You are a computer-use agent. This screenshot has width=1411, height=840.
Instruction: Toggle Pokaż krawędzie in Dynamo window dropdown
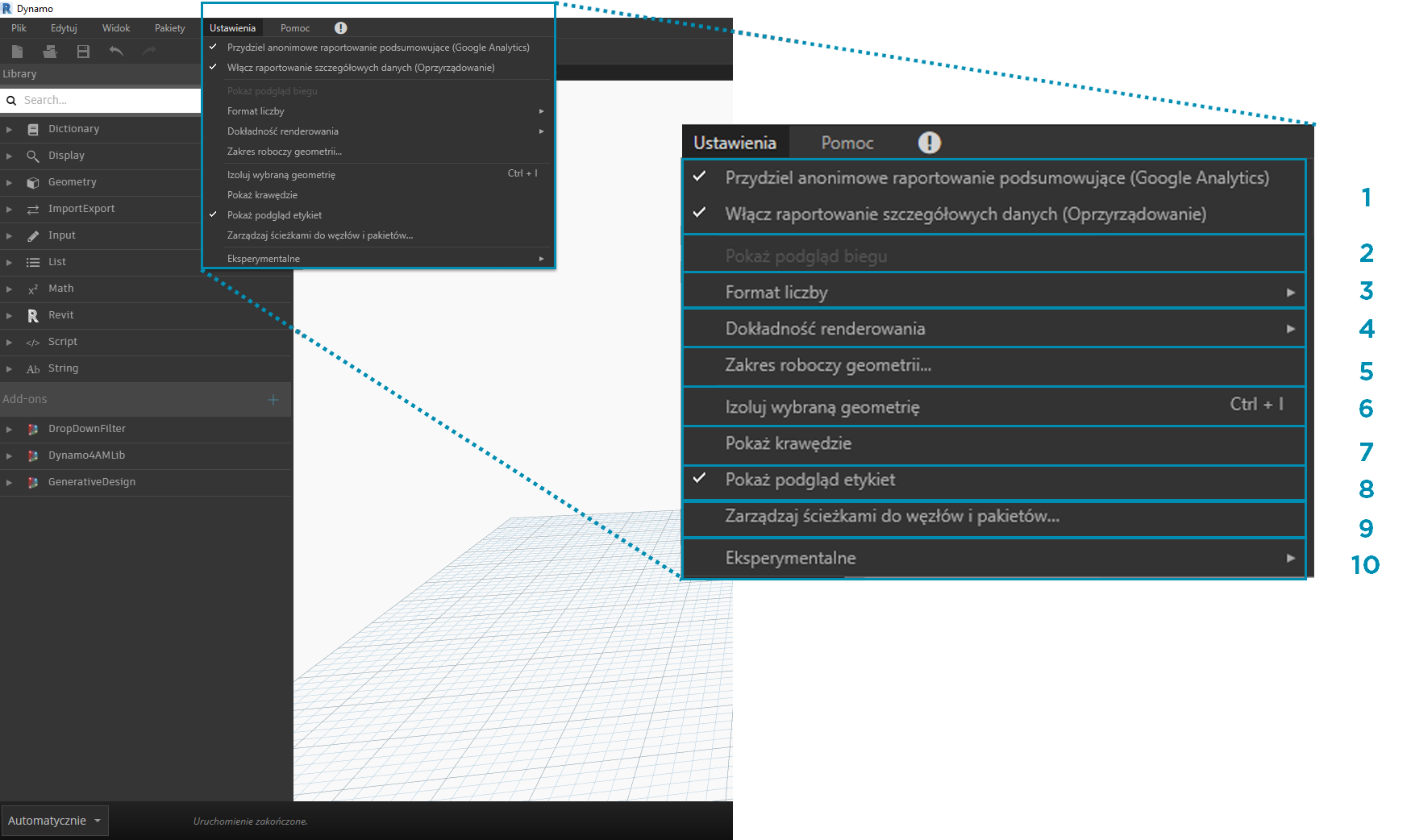click(x=378, y=195)
